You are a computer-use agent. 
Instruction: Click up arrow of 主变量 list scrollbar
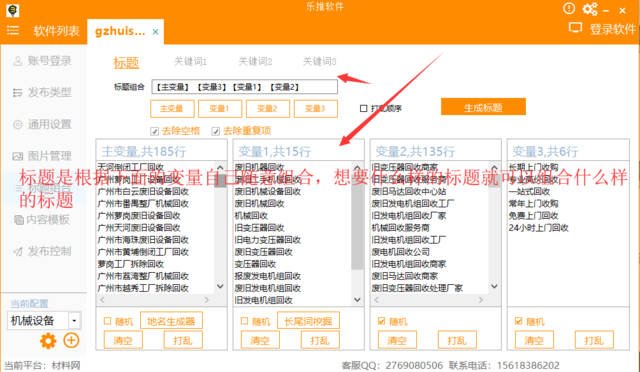(x=220, y=167)
